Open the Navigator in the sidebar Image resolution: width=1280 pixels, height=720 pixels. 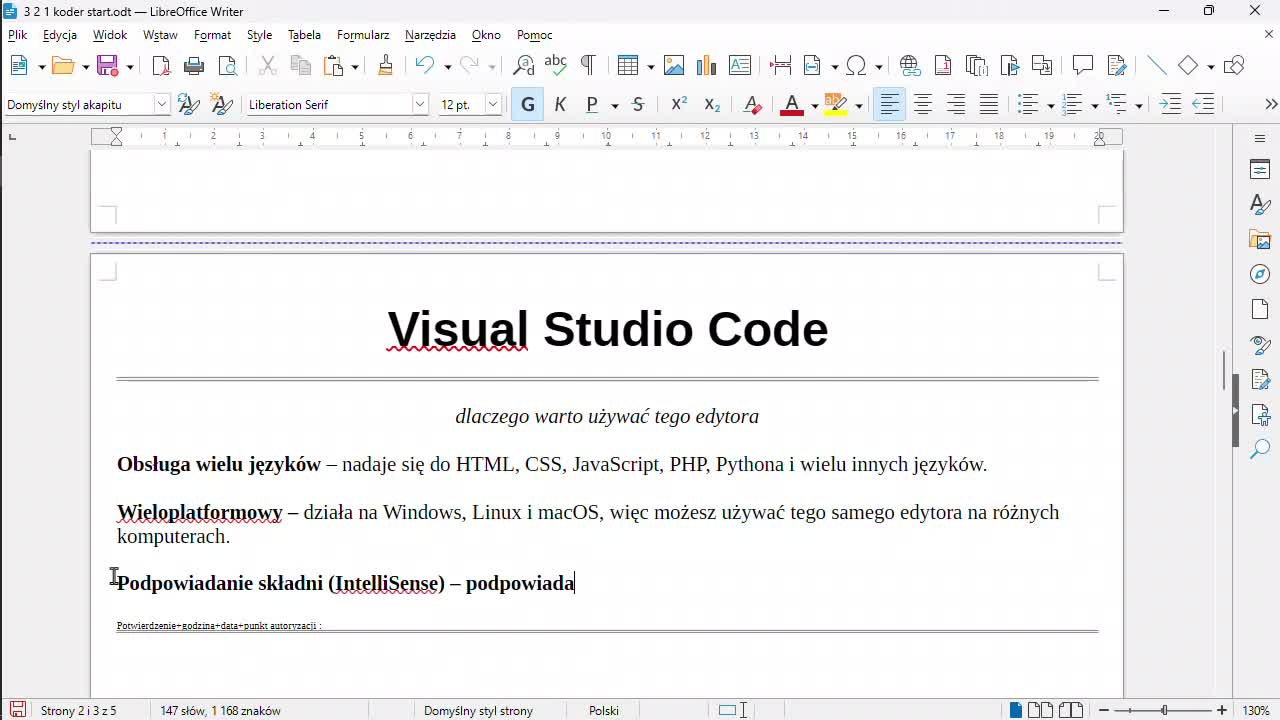[1260, 274]
